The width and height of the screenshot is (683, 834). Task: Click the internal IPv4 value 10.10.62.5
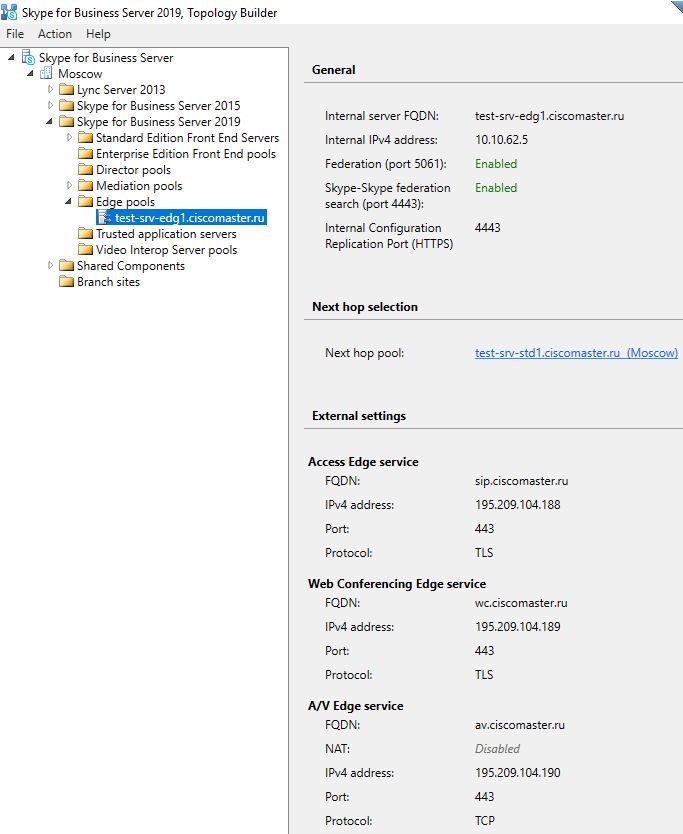point(502,140)
